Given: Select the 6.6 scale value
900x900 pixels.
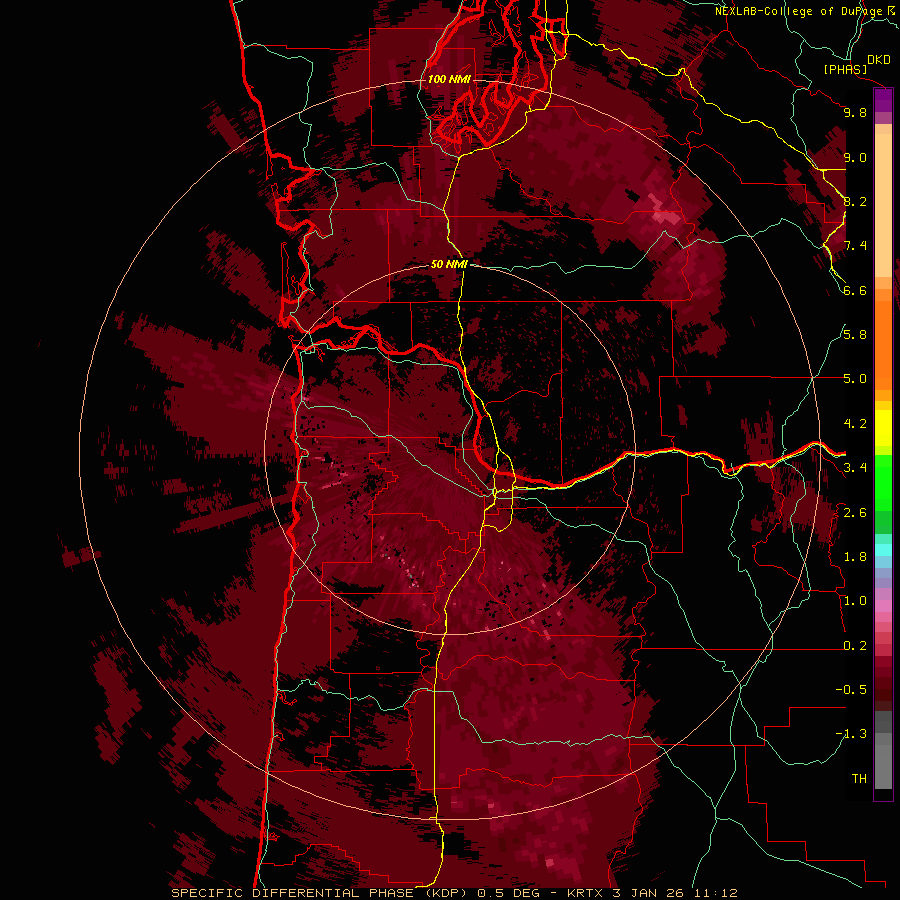Looking at the screenshot, I should coord(855,290).
